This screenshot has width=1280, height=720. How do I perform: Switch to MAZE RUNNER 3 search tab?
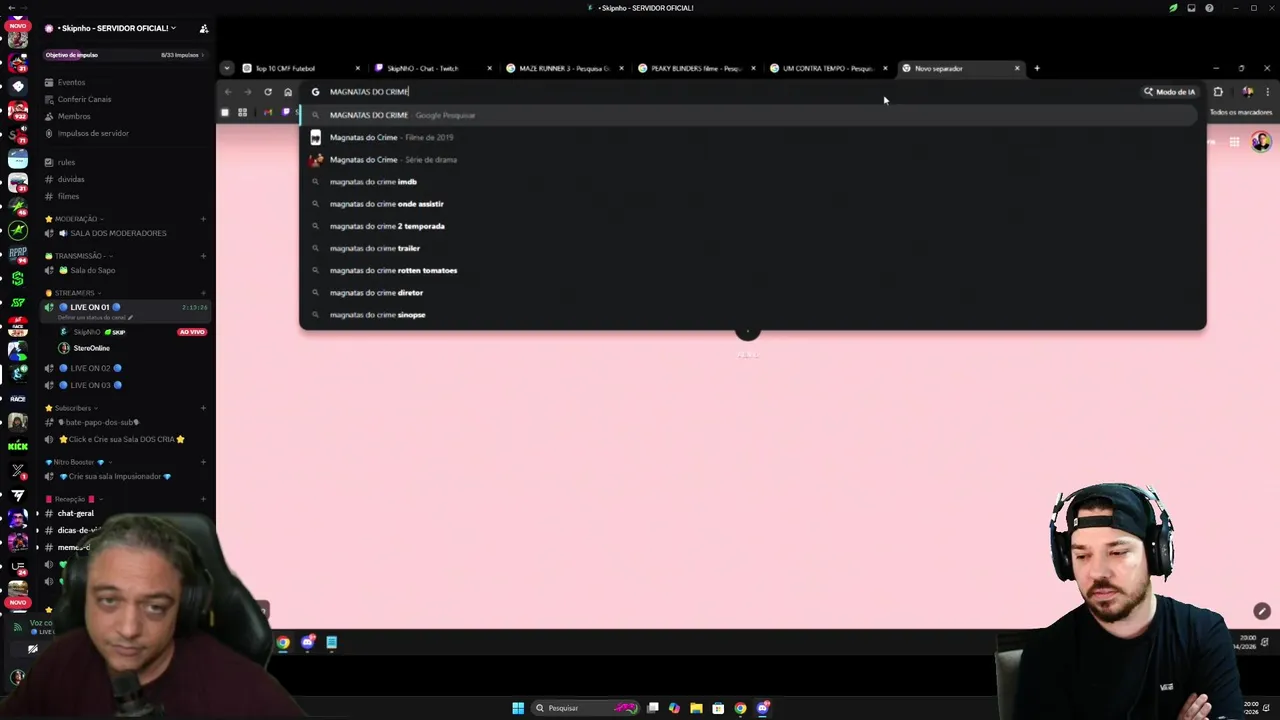coord(564,68)
